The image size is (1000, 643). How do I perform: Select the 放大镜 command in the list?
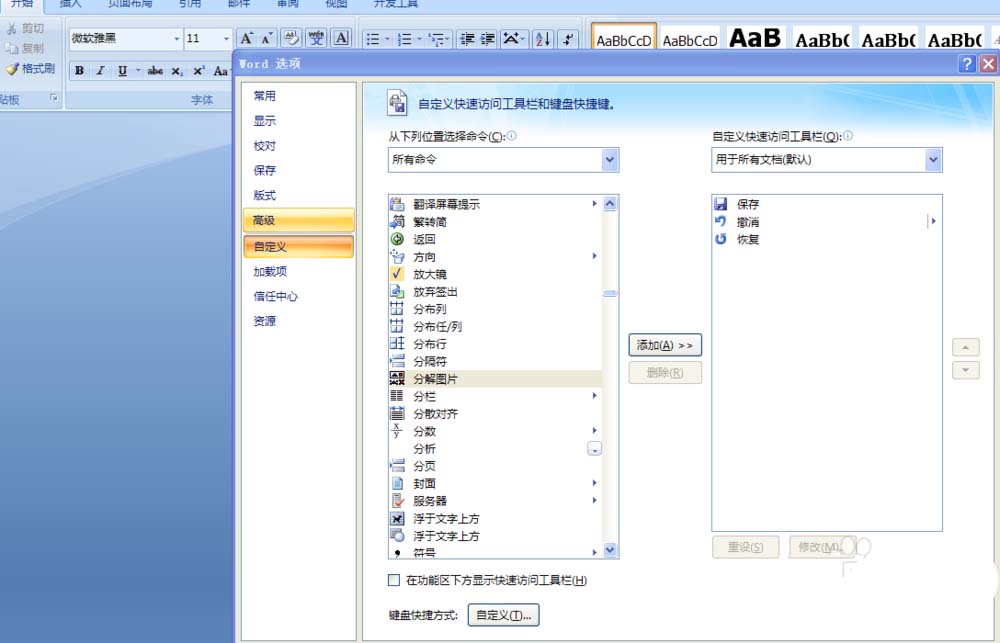point(495,274)
